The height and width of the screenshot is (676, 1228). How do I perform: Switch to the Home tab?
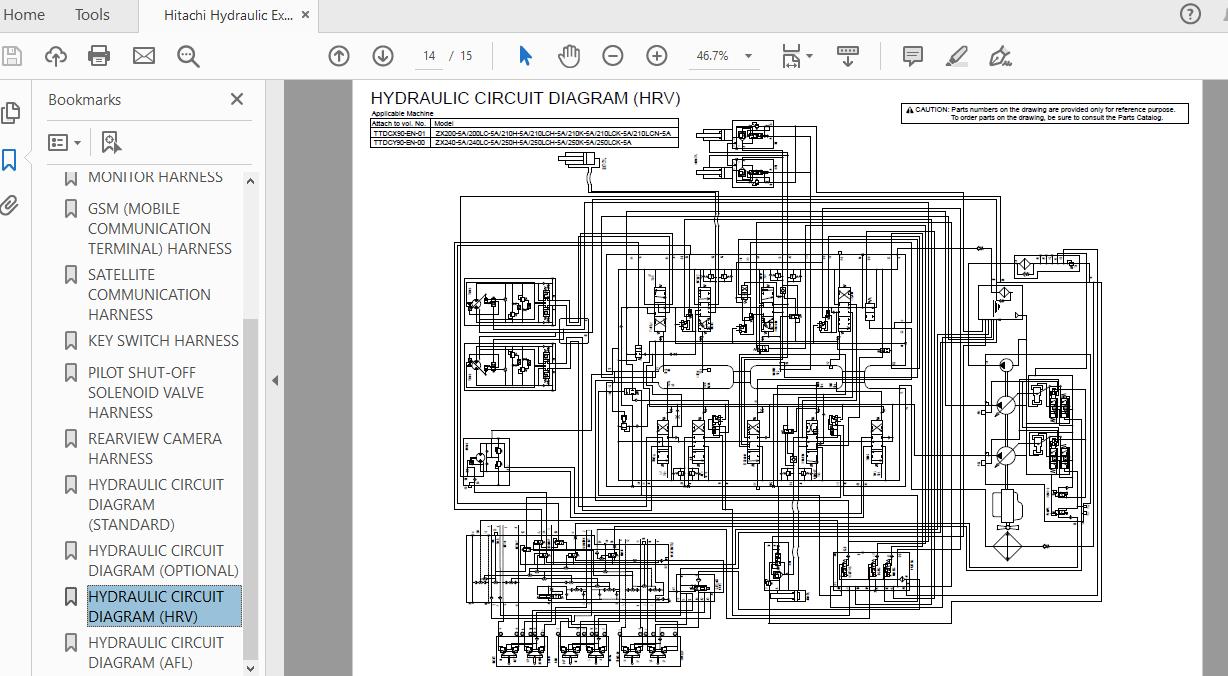(23, 14)
